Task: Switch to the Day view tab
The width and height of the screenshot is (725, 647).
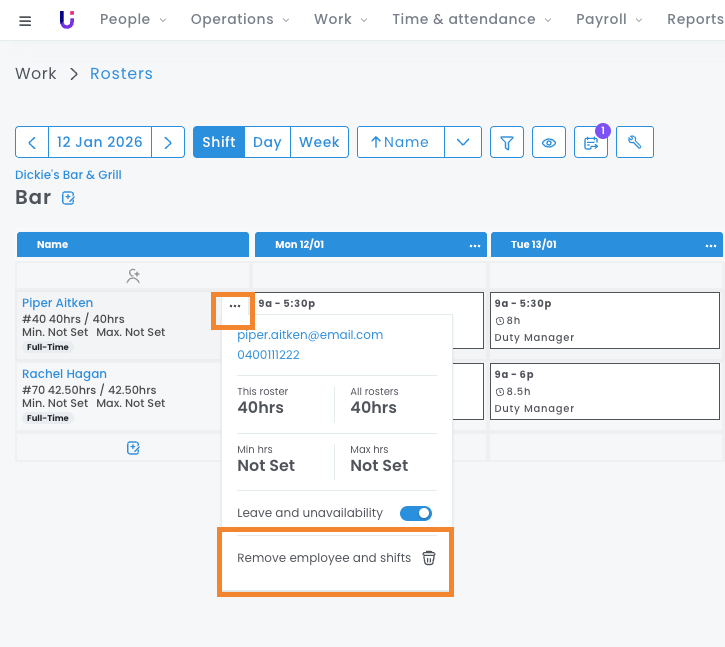Action: 267,142
